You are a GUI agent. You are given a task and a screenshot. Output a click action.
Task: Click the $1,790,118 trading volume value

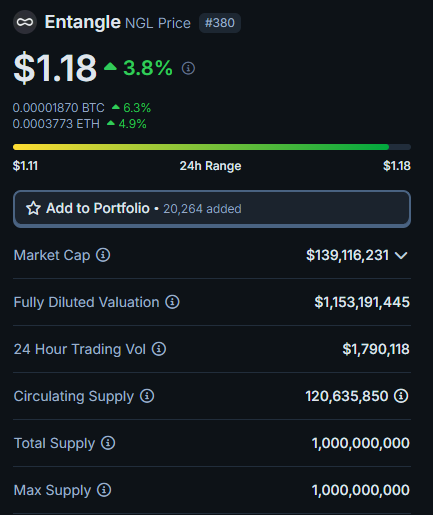pos(376,349)
